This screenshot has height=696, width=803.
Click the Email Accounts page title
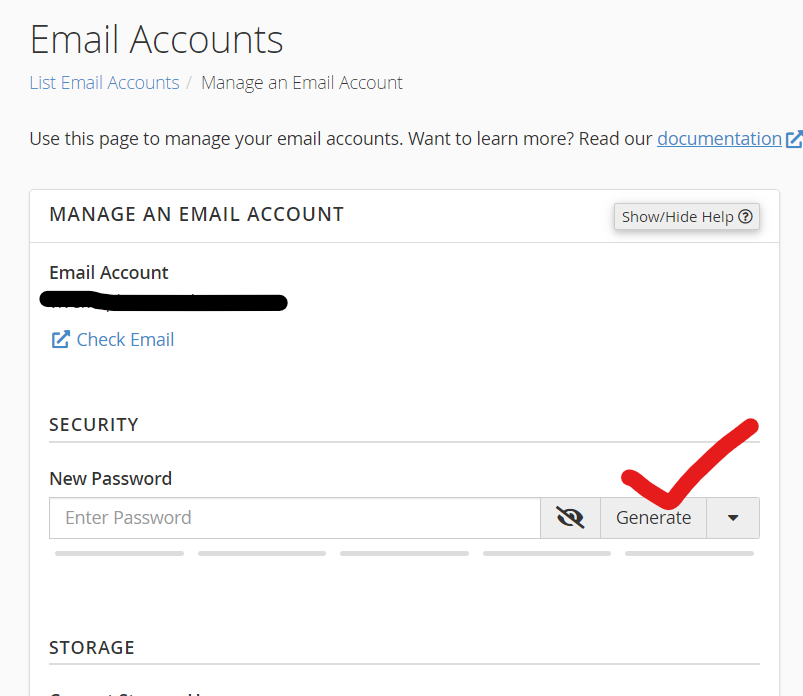tap(156, 39)
